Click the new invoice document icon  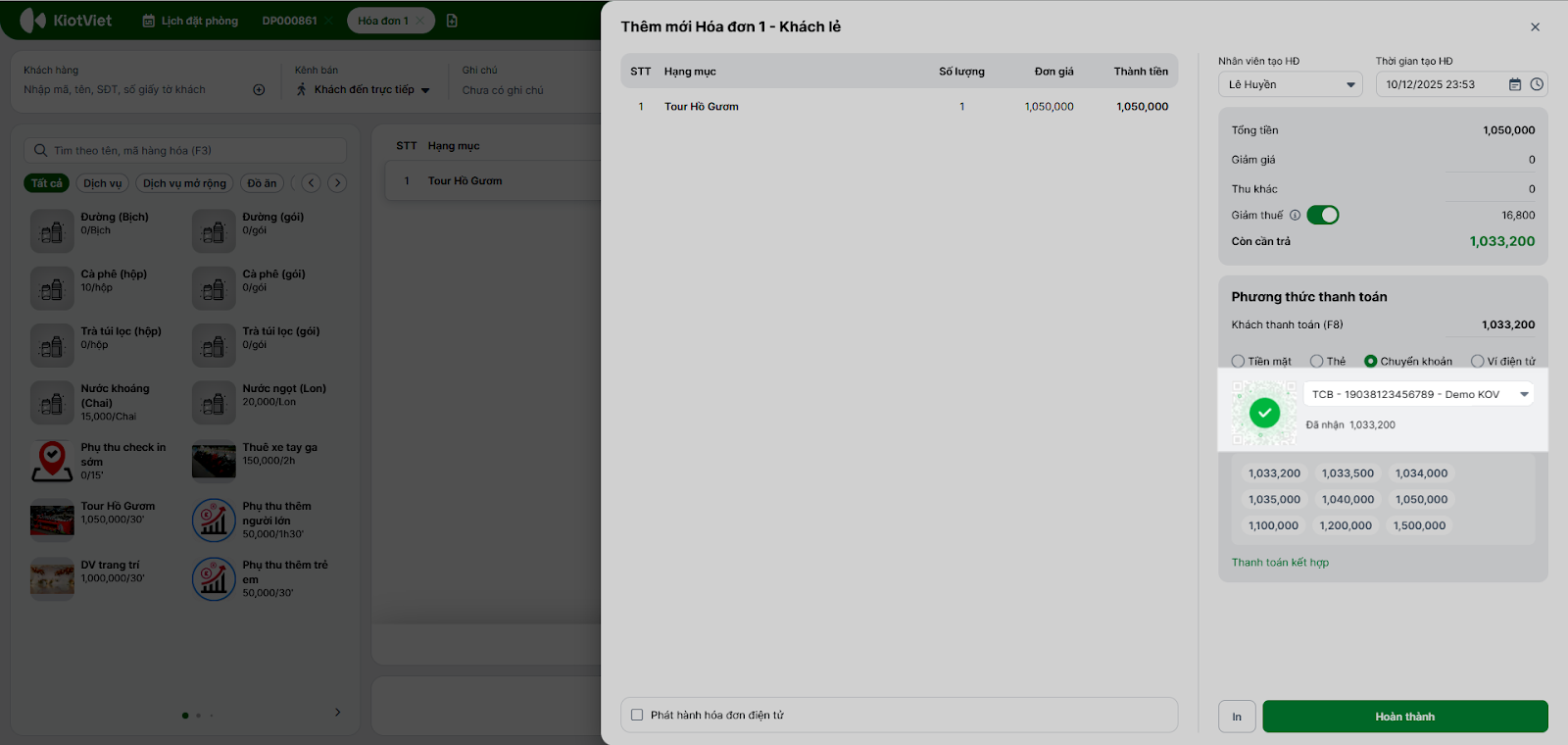coord(452,21)
